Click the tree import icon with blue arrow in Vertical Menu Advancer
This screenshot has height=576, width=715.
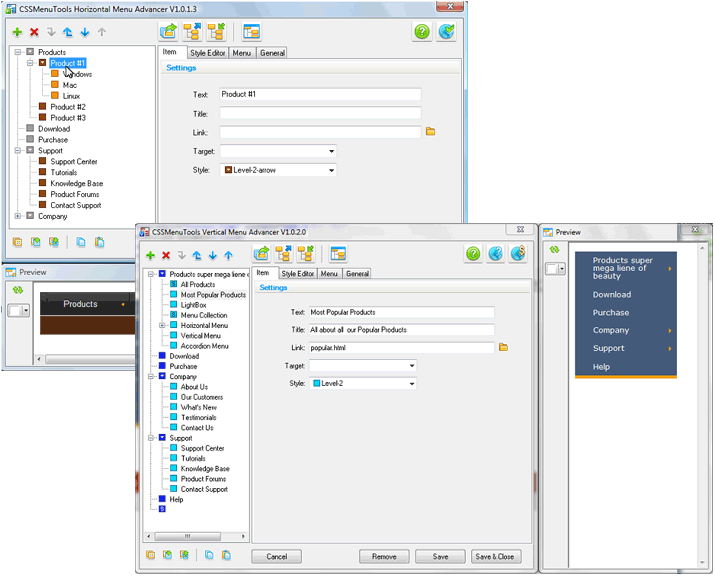tap(283, 254)
